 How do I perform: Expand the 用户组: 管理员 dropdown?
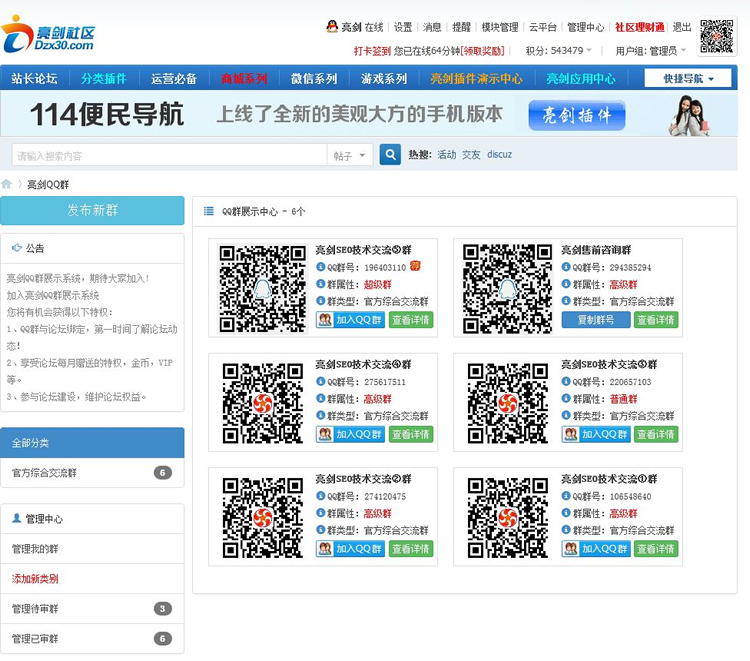pyautogui.click(x=650, y=51)
